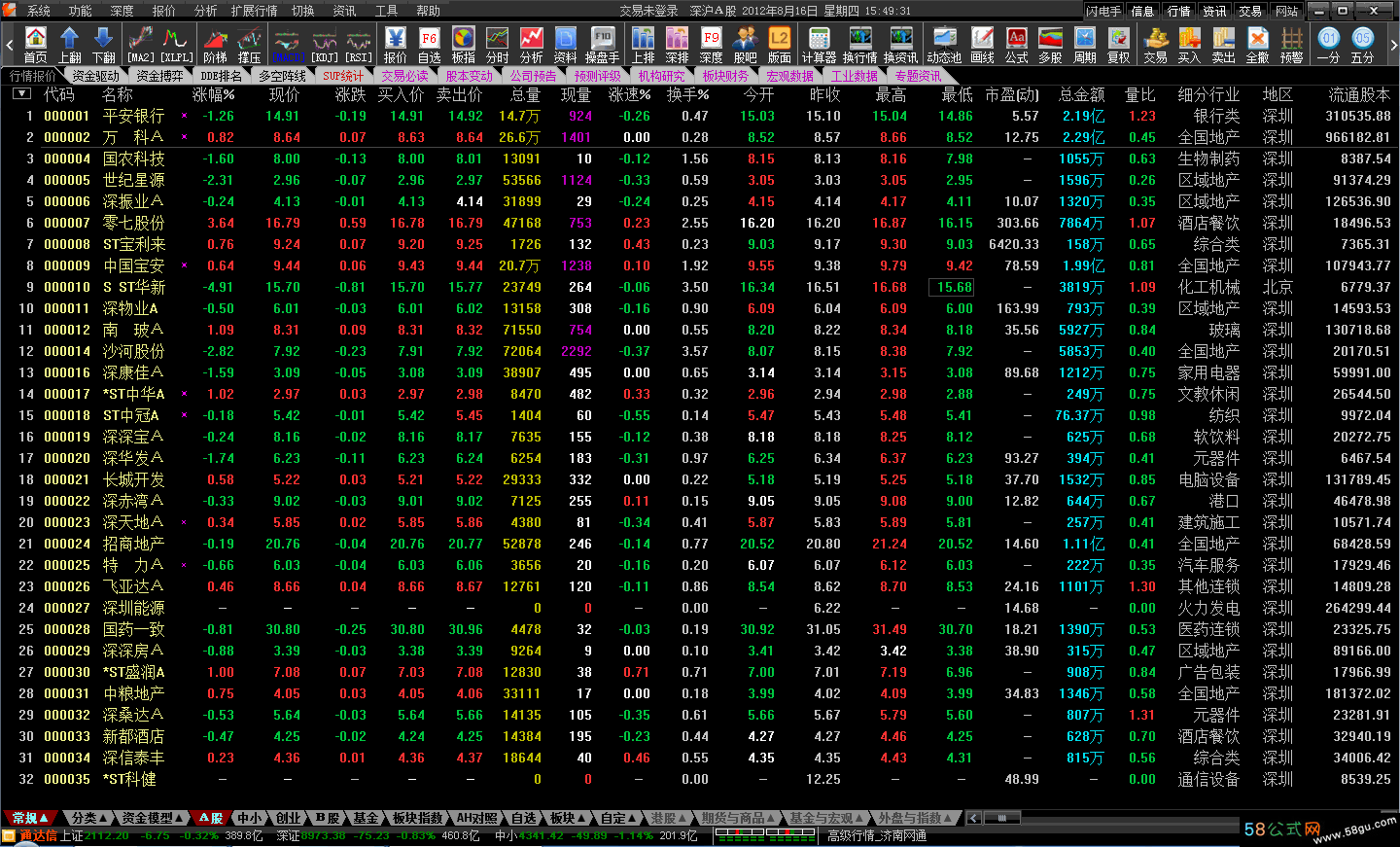Click the 深排 Shenzhen ranking icon
Viewport: 1400px width, 847px height.
point(678,45)
